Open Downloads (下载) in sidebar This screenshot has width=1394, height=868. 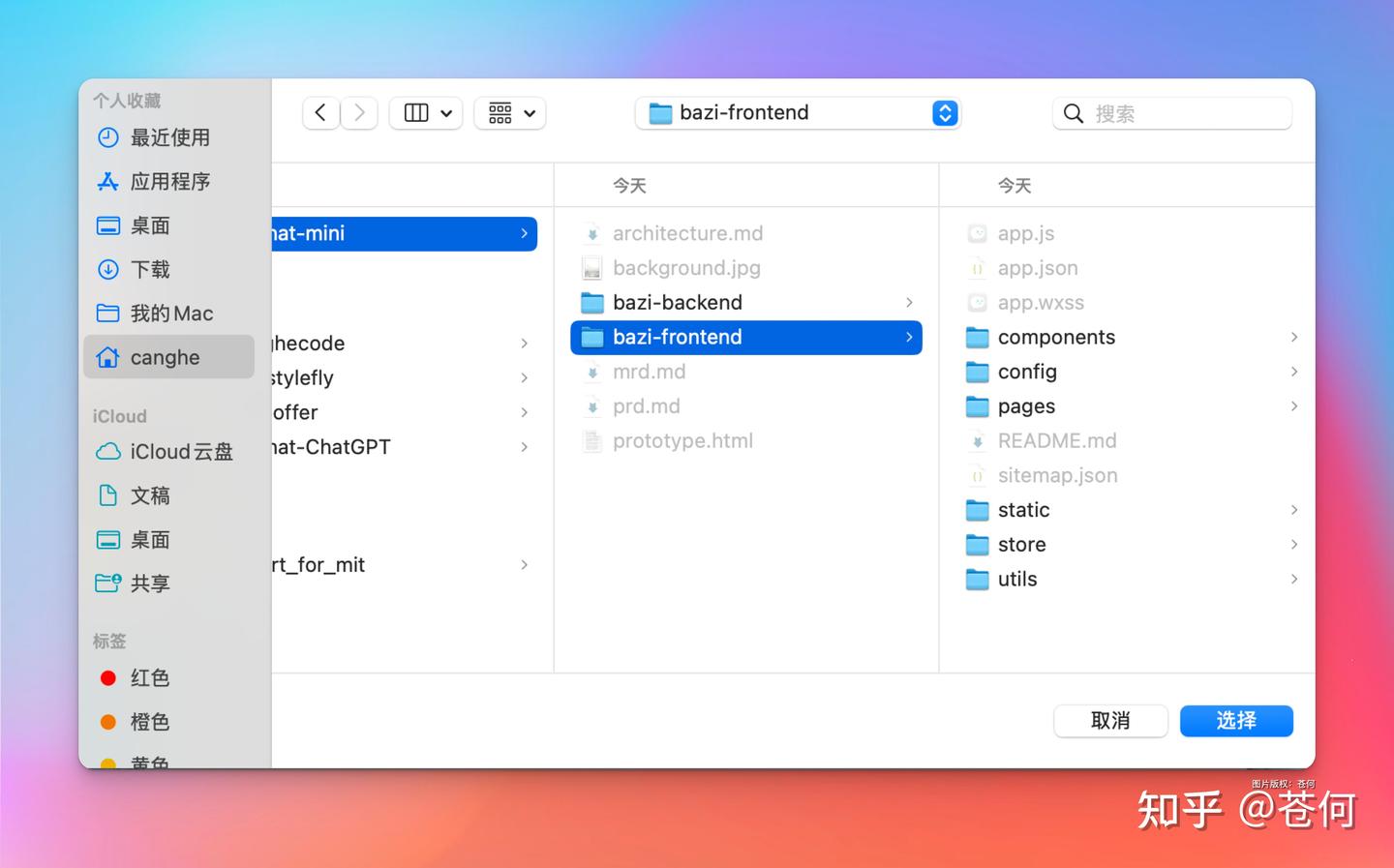[x=150, y=270]
